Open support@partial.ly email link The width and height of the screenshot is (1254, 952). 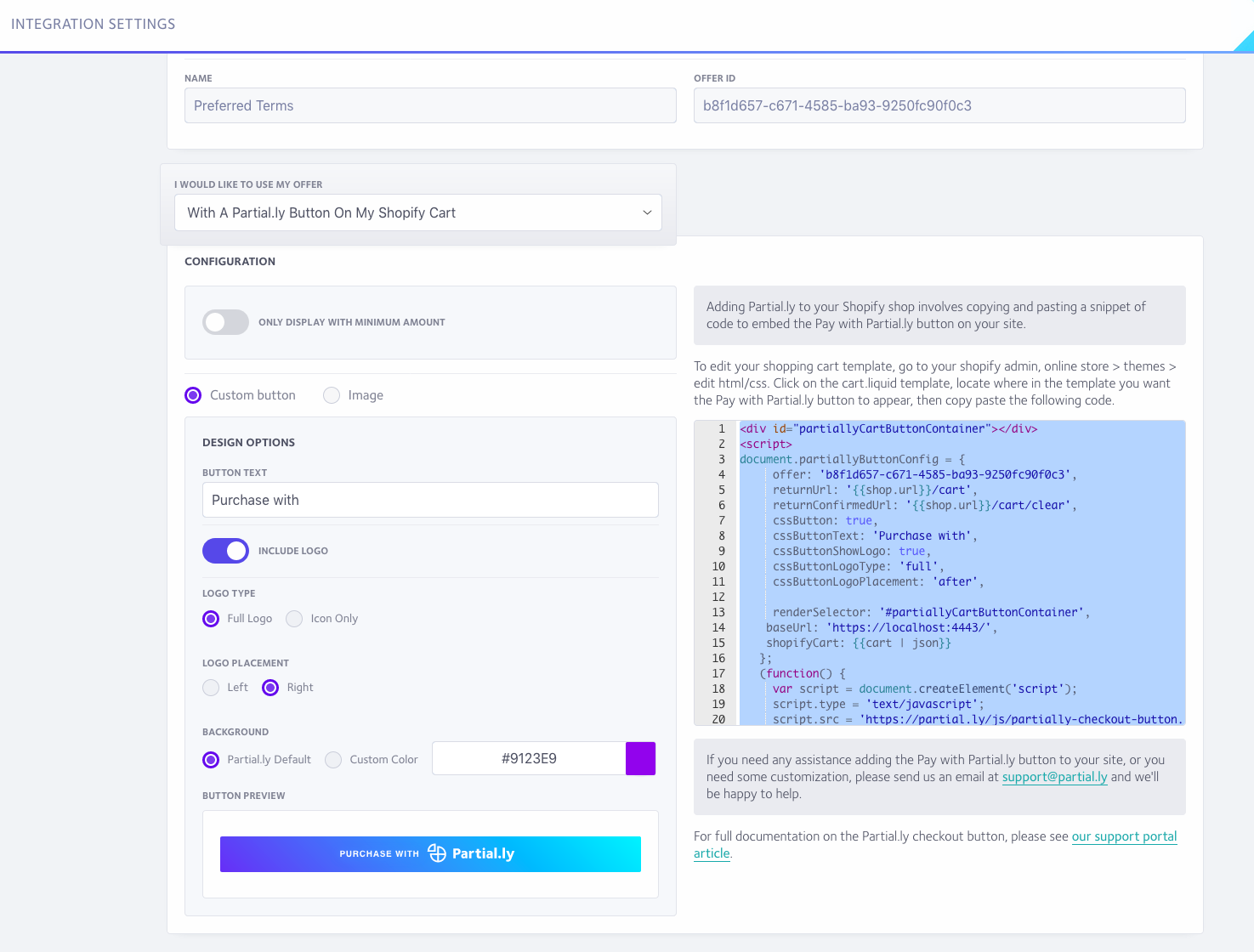tap(1054, 777)
